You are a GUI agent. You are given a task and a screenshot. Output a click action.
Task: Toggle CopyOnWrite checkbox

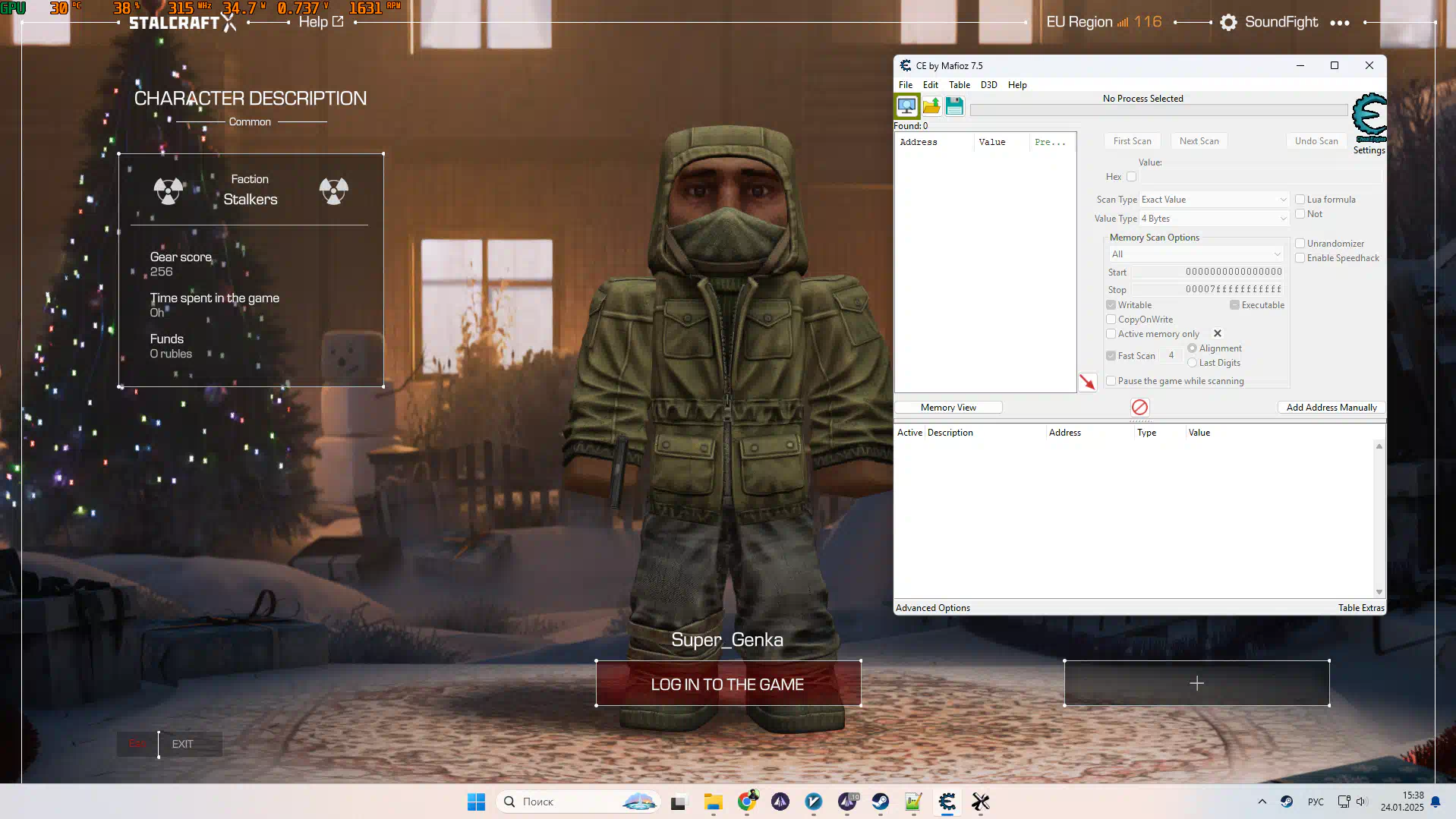(1111, 320)
